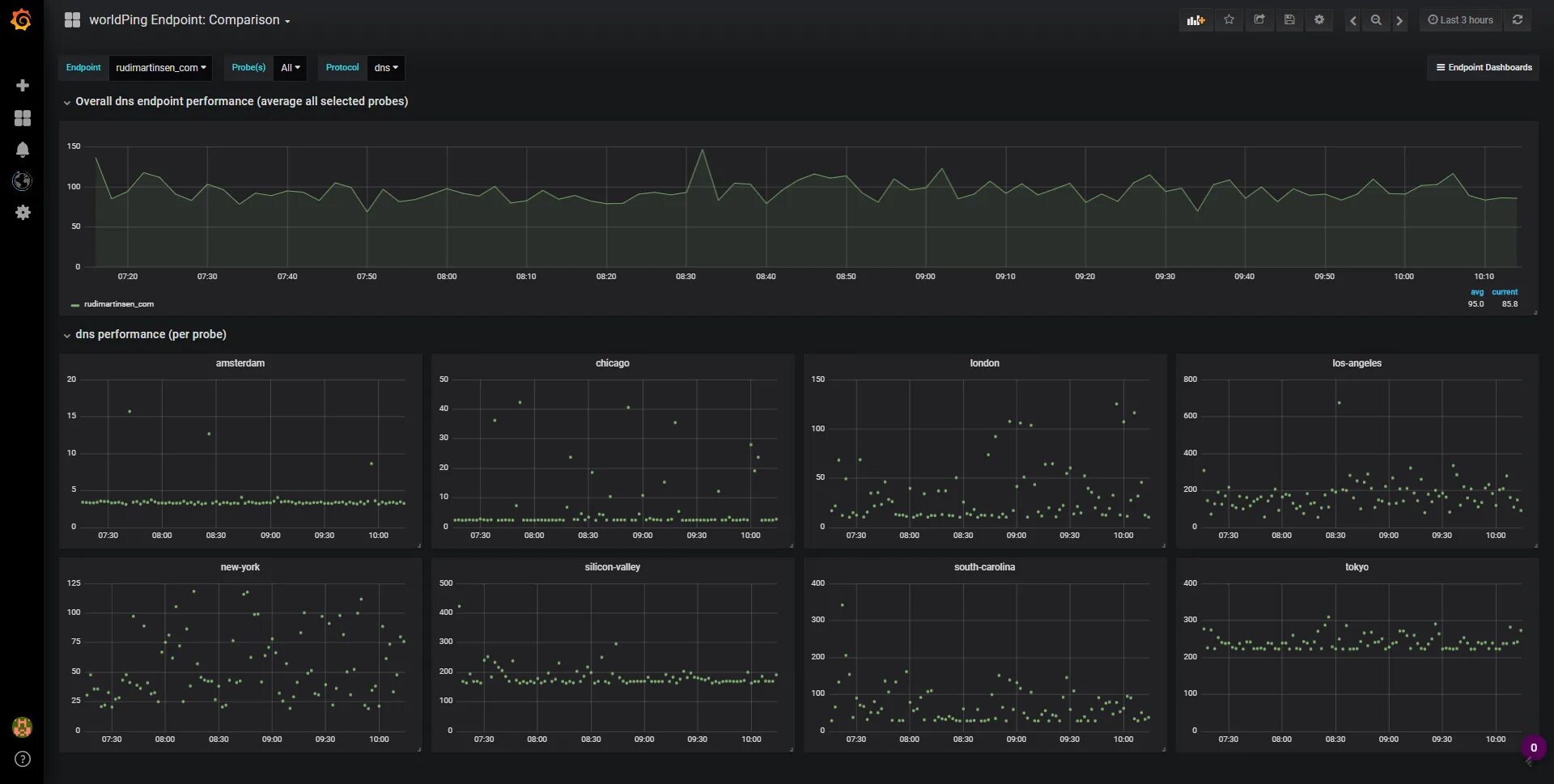This screenshot has height=784, width=1554.
Task: Click the Add panel chart icon
Action: click(1195, 20)
